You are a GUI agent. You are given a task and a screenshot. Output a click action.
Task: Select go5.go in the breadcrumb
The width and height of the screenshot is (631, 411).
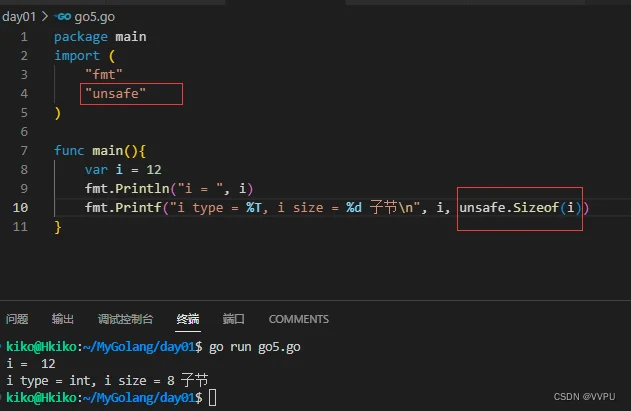pos(95,17)
